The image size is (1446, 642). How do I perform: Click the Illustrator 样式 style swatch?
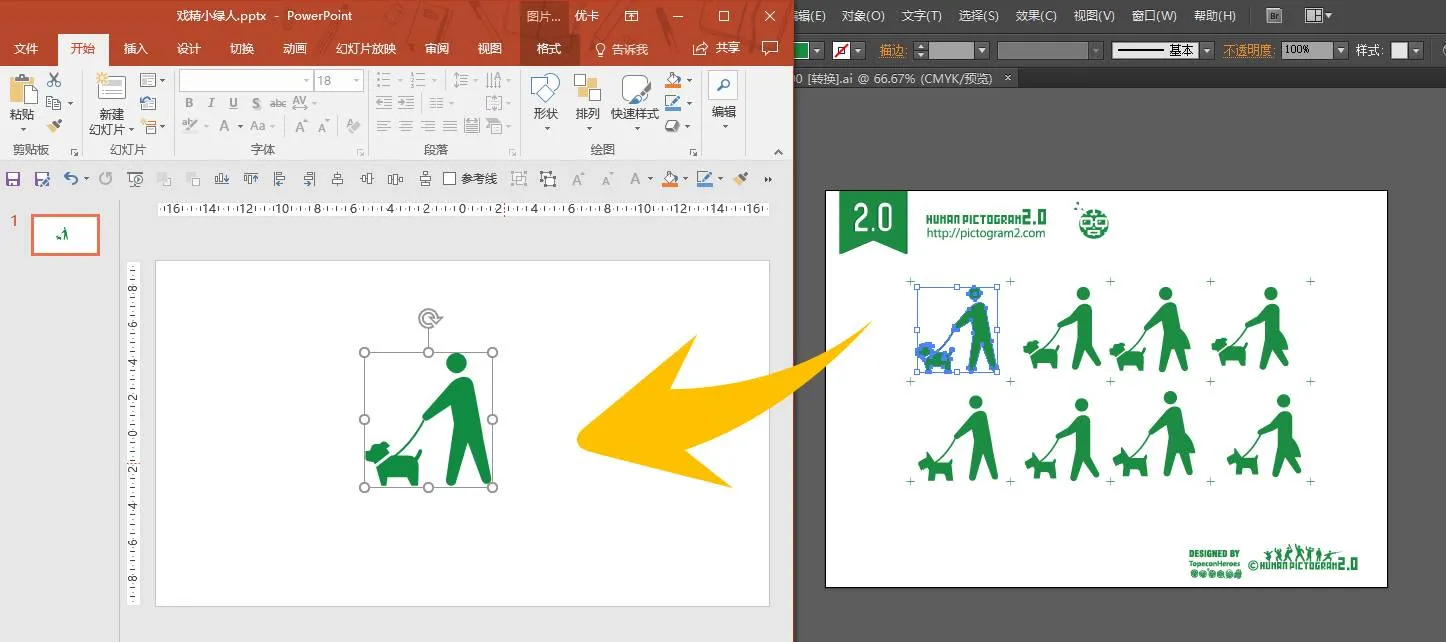tap(1399, 50)
